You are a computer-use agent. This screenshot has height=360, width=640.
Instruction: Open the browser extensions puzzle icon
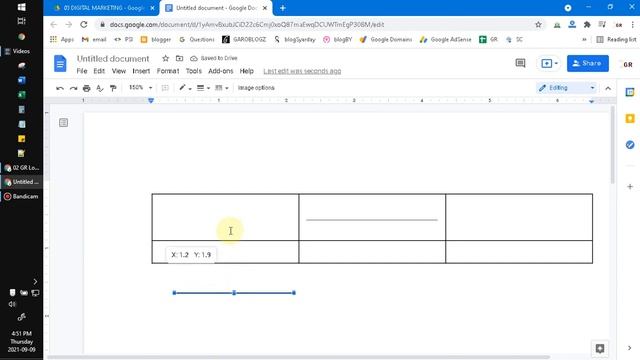(587, 24)
